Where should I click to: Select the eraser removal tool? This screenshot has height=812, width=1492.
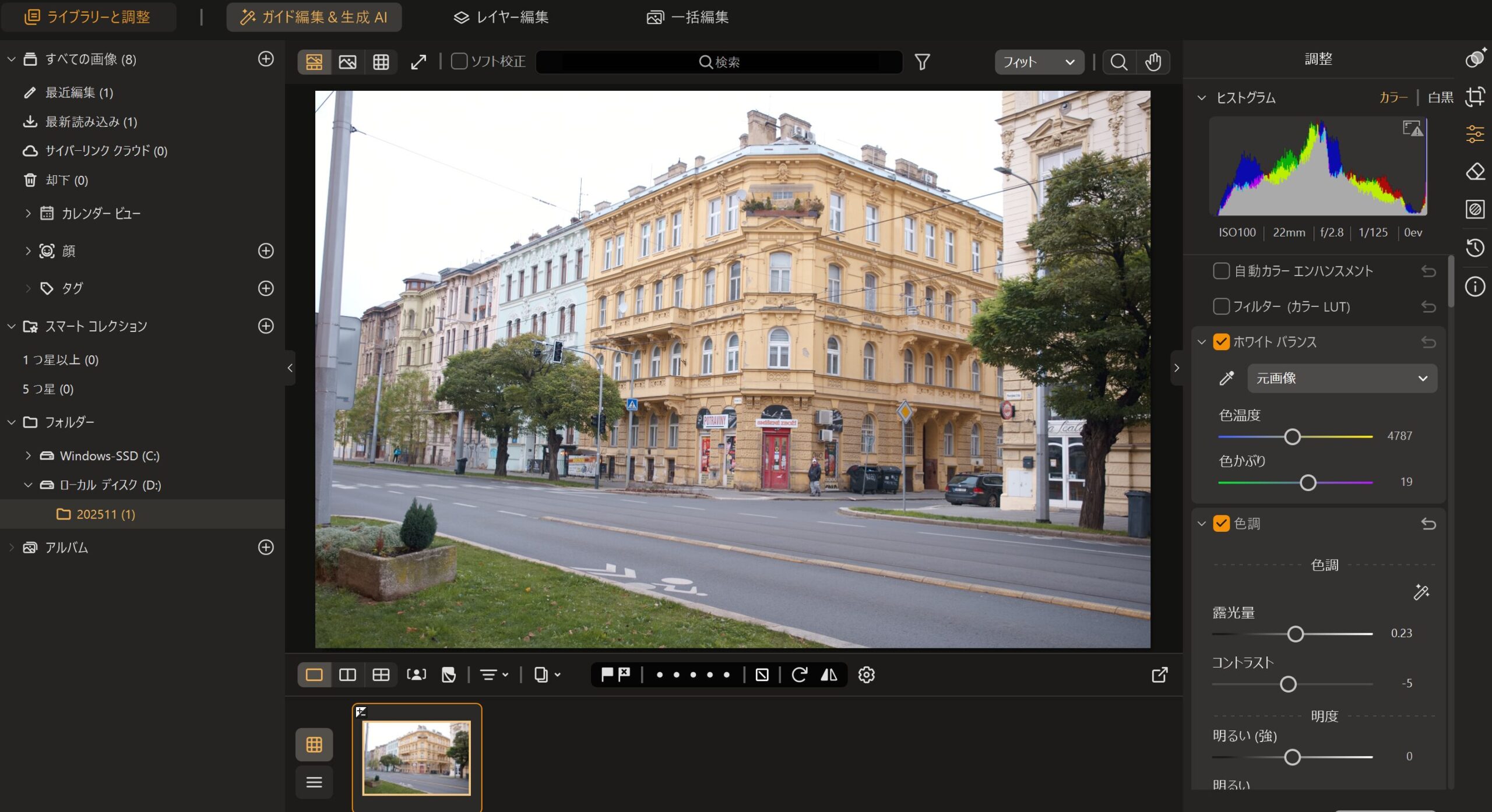click(1475, 171)
